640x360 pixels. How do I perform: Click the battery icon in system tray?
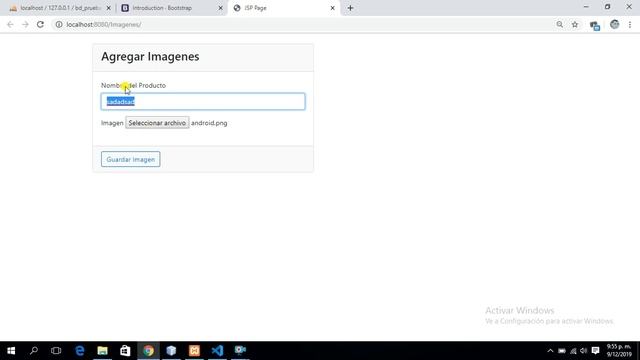coord(562,351)
